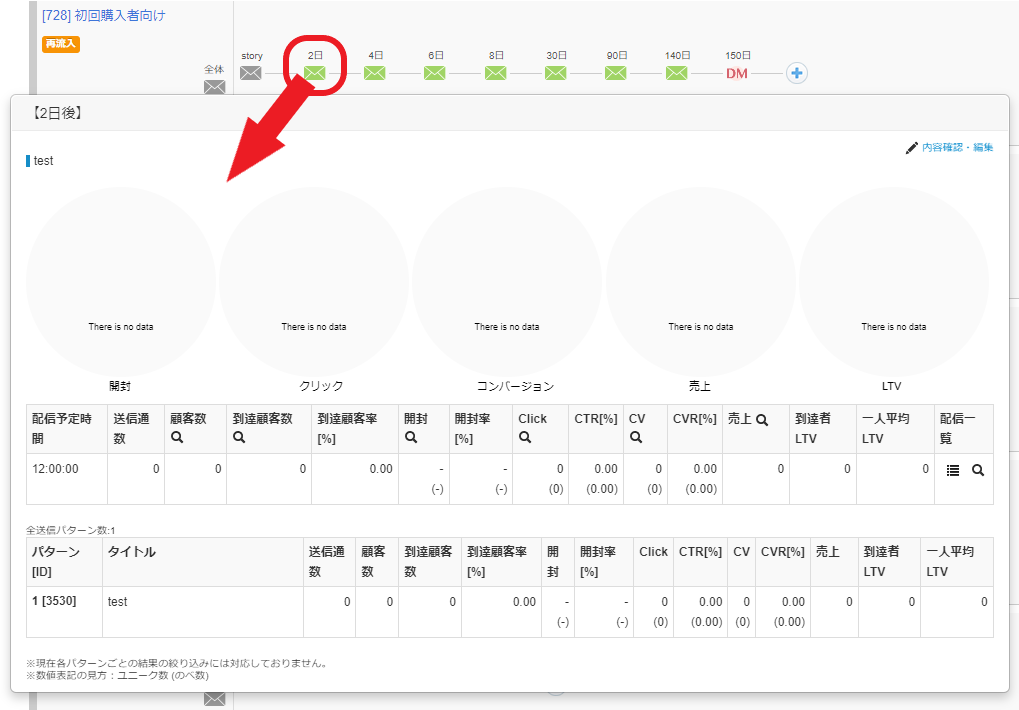Click magnifier under 顧客数 header
1019x710 pixels.
tap(176, 437)
